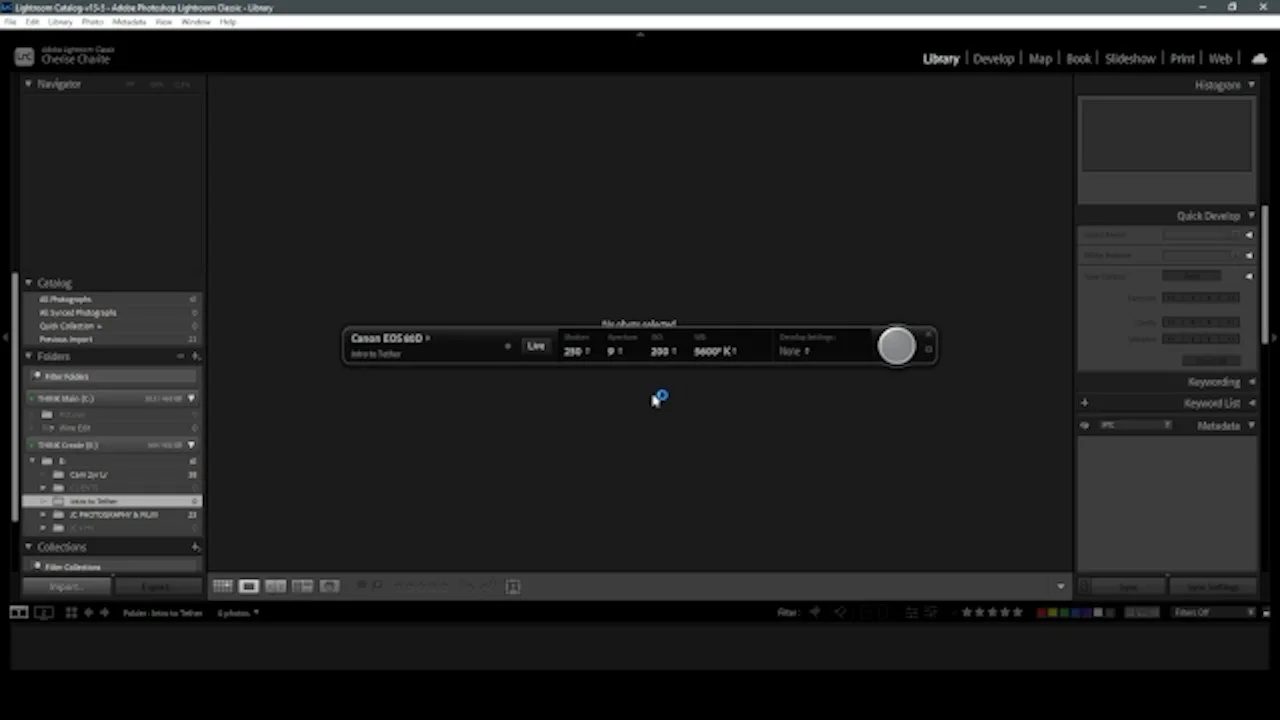Viewport: 1280px width, 720px height.
Task: Click the Lightroom Classic logo badge
Action: (x=24, y=57)
